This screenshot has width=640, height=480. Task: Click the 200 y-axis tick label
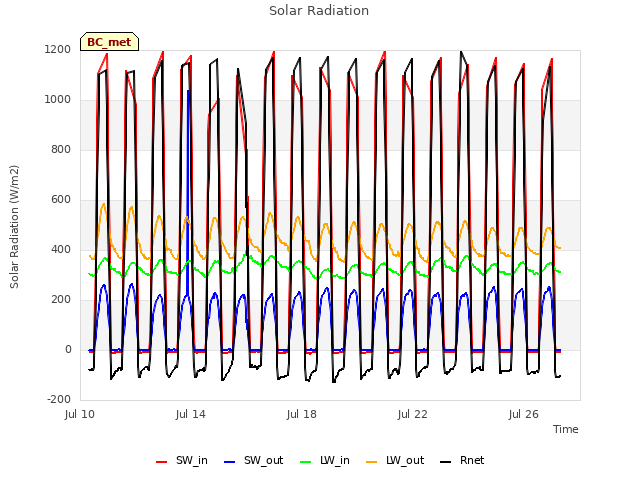[x=61, y=300]
